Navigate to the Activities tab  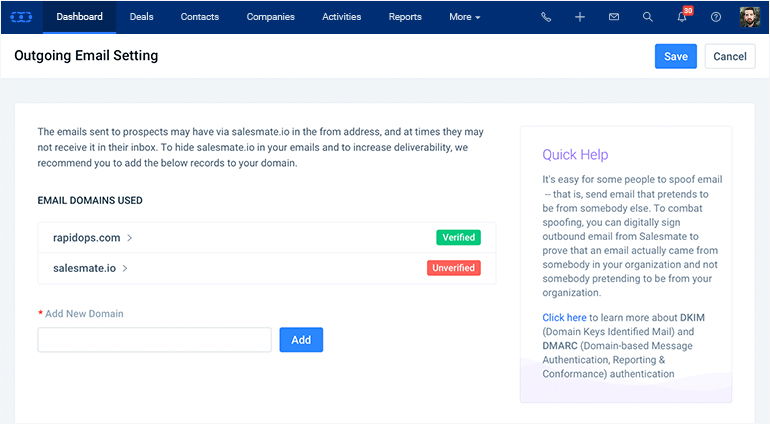click(x=341, y=17)
